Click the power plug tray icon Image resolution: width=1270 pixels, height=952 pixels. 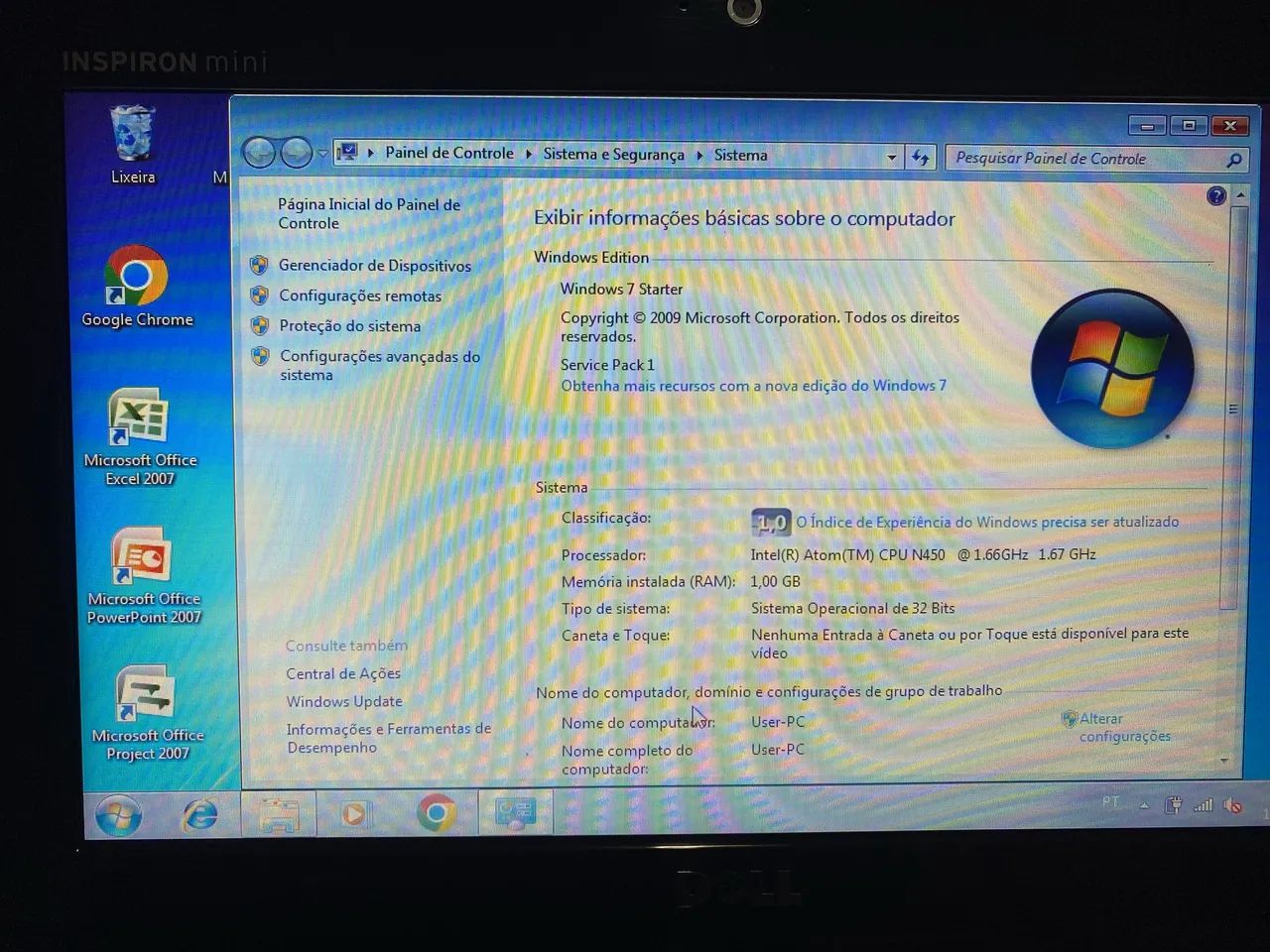pyautogui.click(x=1173, y=805)
